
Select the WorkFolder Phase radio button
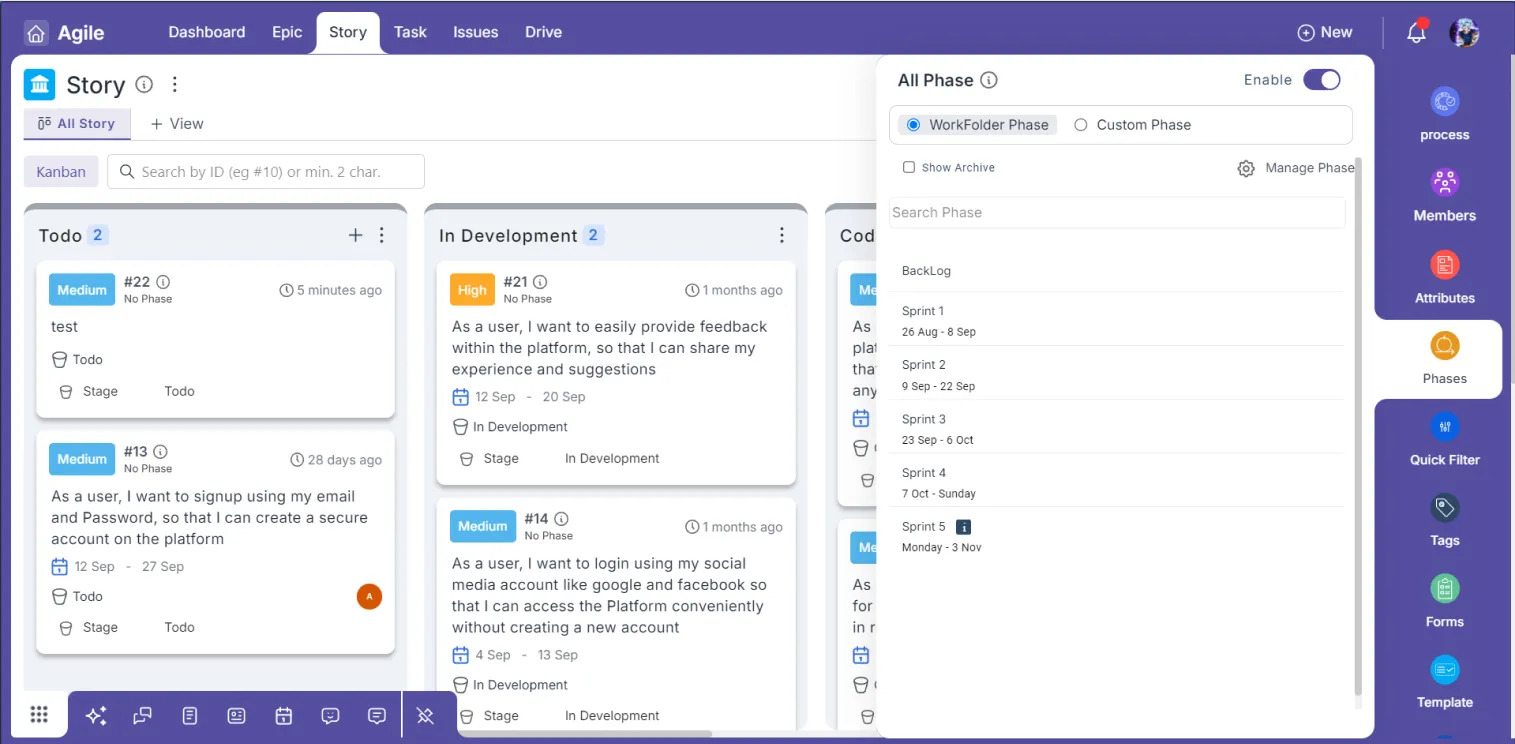[914, 125]
